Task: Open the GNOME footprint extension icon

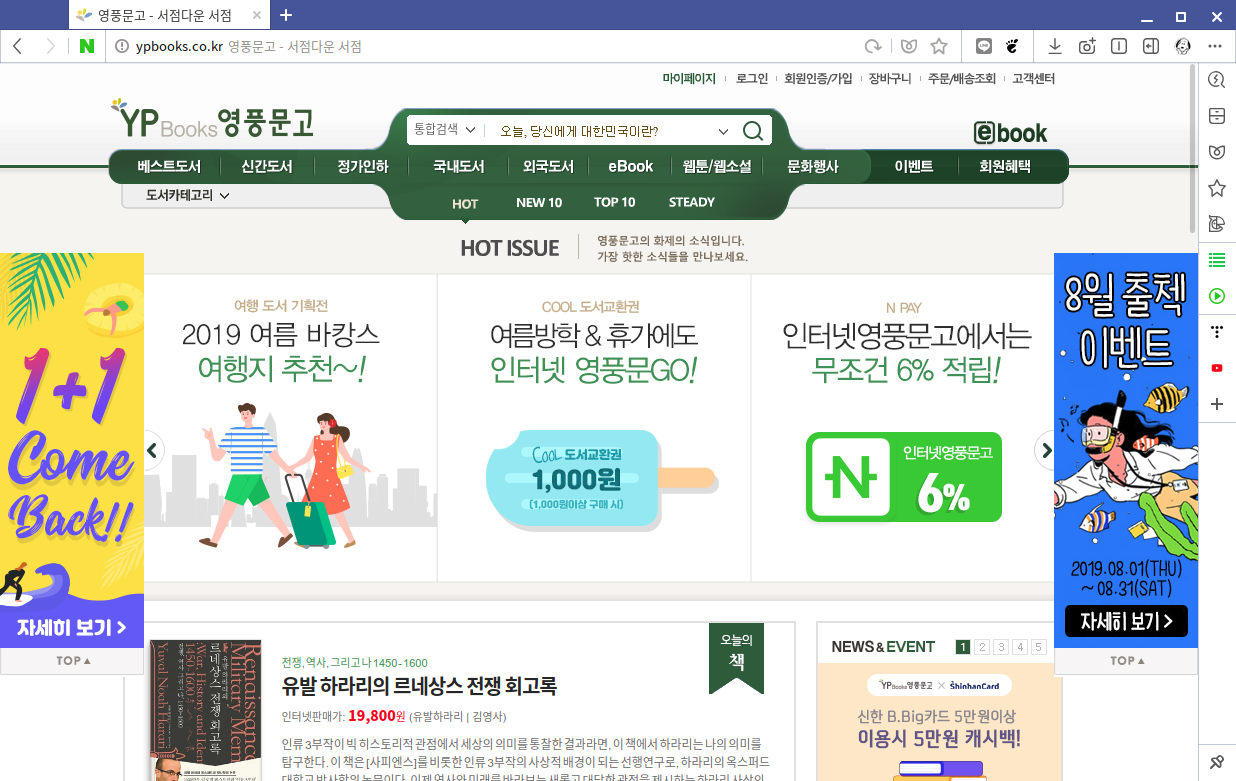Action: pos(1012,46)
